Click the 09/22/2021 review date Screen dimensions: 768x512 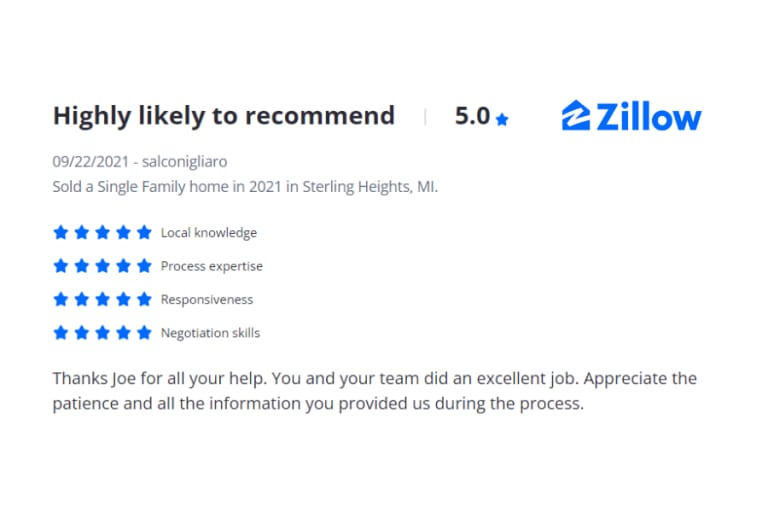[90, 161]
